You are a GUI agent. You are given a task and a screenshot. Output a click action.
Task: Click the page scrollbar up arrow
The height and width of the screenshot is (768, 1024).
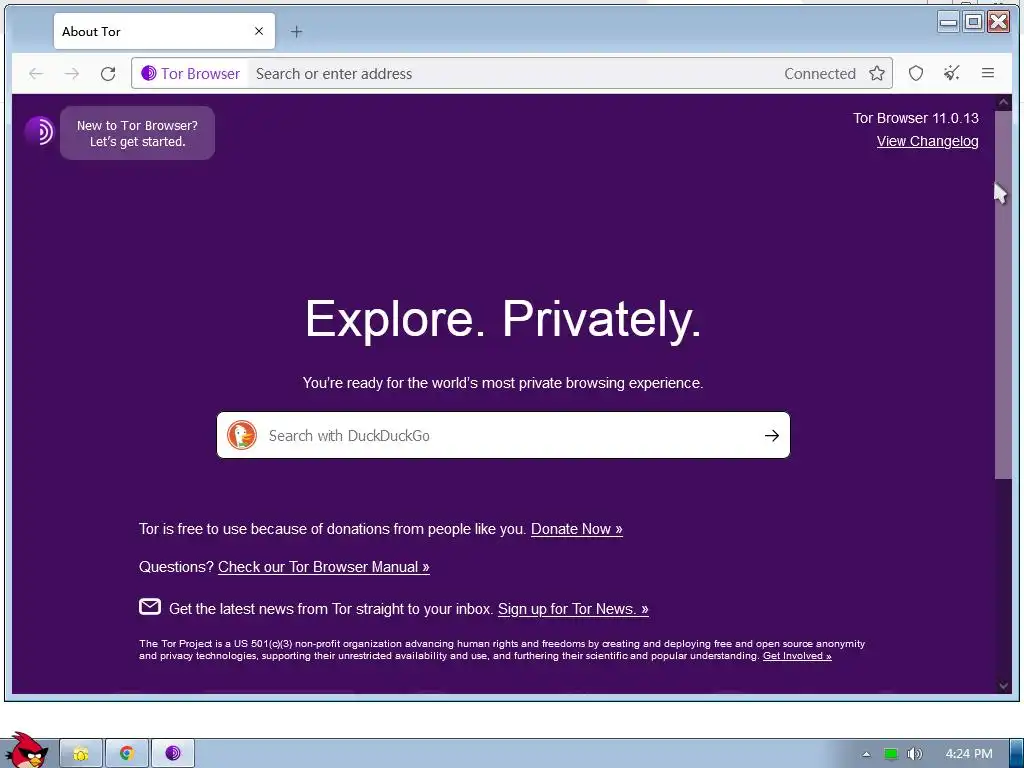coord(1003,103)
